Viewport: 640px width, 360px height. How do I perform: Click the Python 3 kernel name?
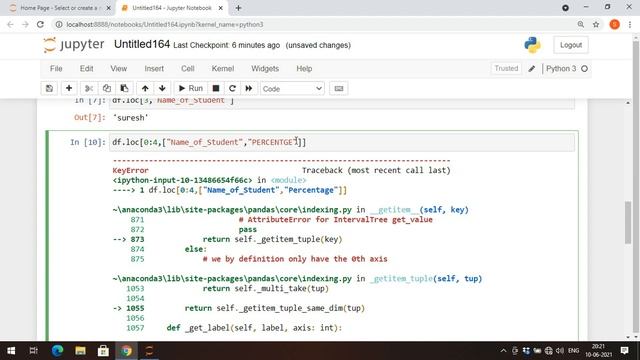pyautogui.click(x=561, y=69)
